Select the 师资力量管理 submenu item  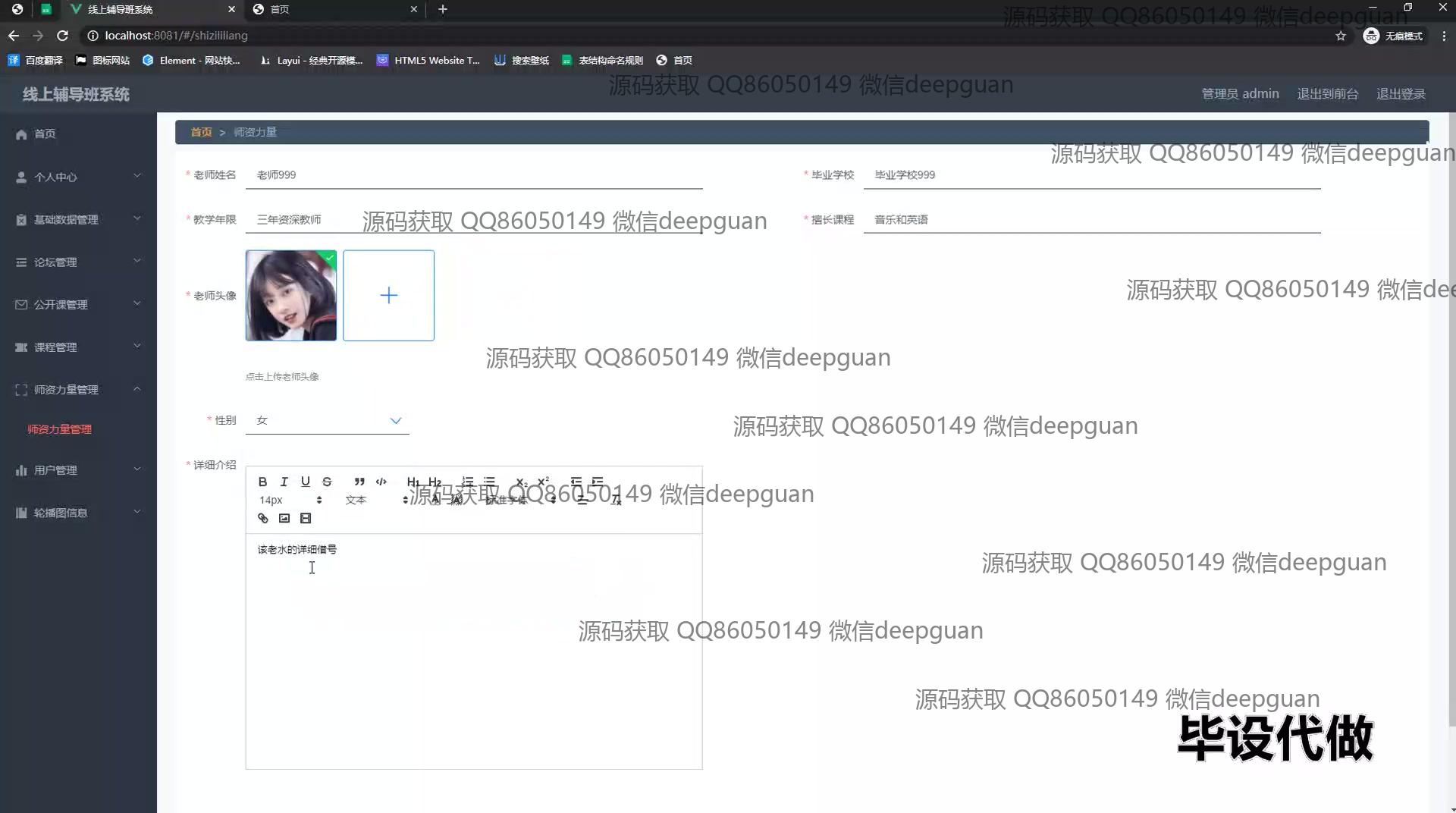click(59, 429)
